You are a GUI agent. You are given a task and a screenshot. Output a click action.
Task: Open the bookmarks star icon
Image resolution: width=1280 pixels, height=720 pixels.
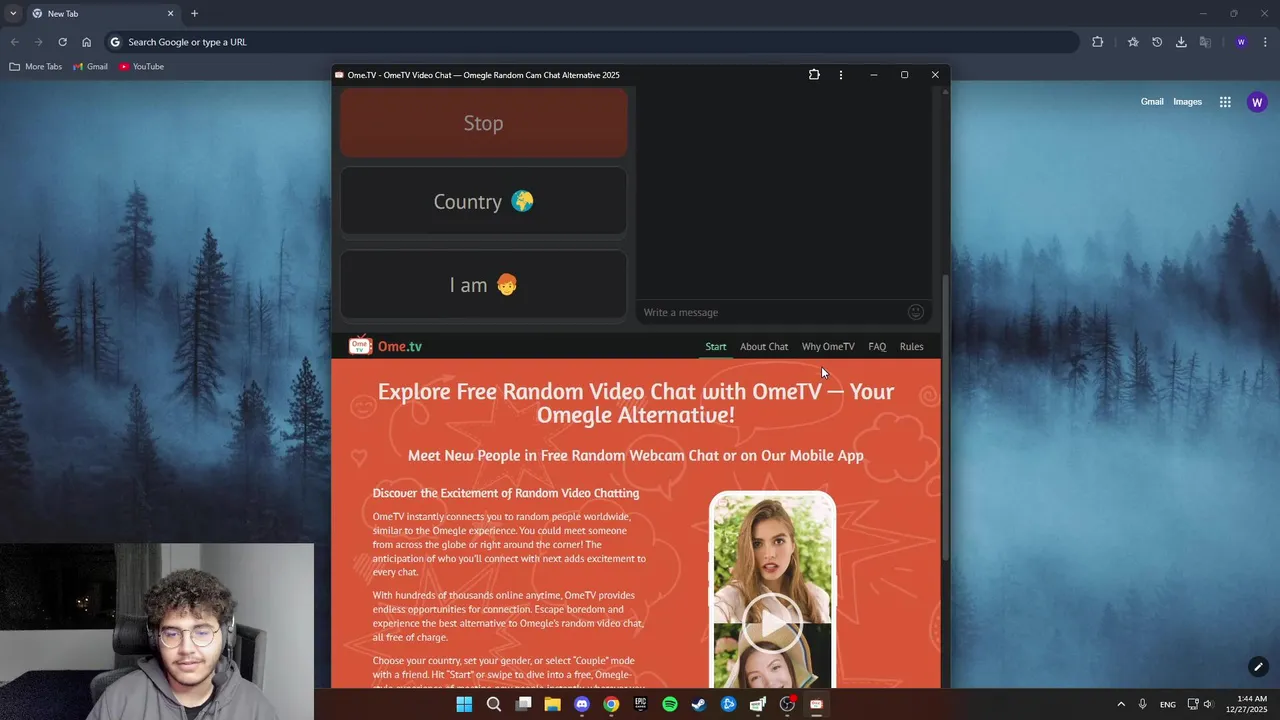(x=1133, y=42)
